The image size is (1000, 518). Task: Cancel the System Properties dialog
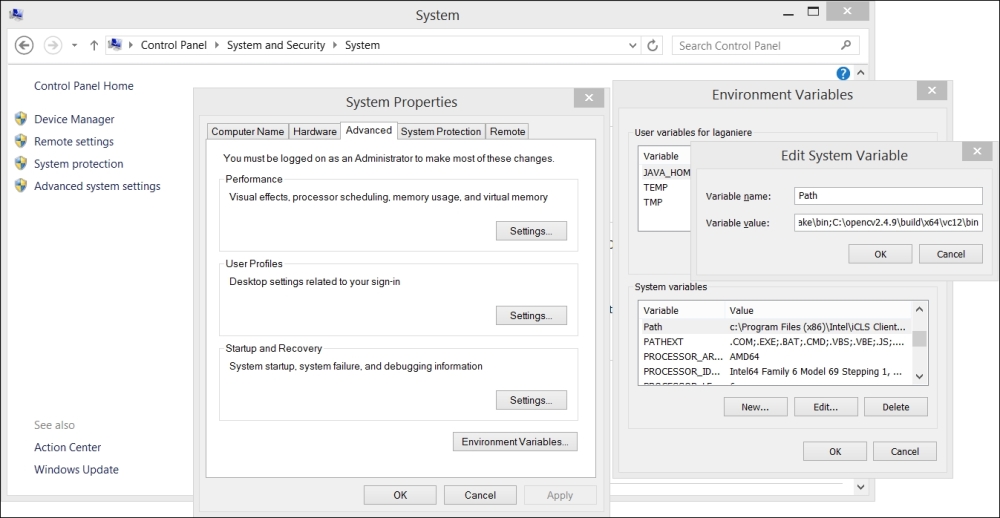tap(480, 495)
